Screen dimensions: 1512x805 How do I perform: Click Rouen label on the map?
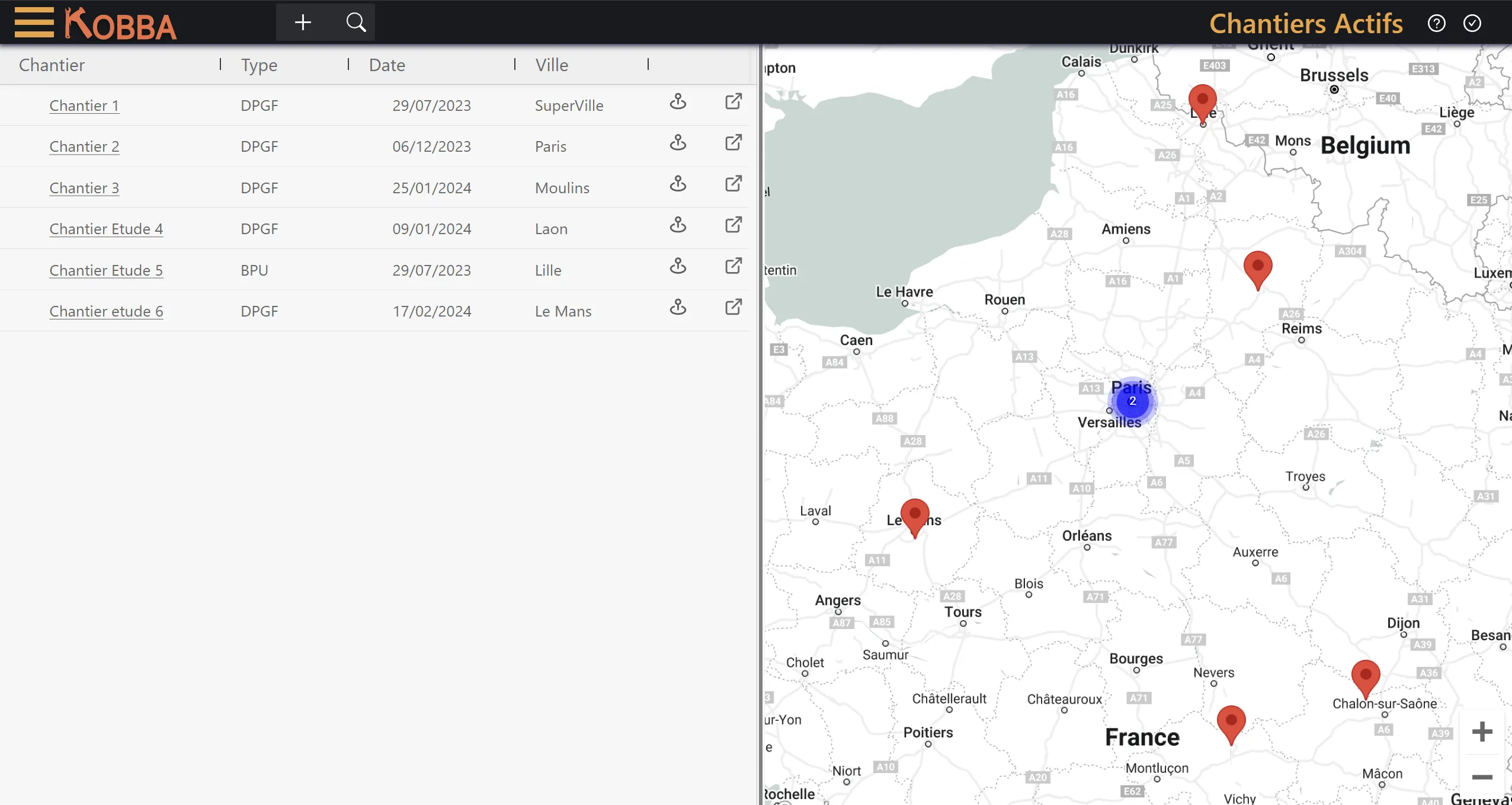[1004, 299]
